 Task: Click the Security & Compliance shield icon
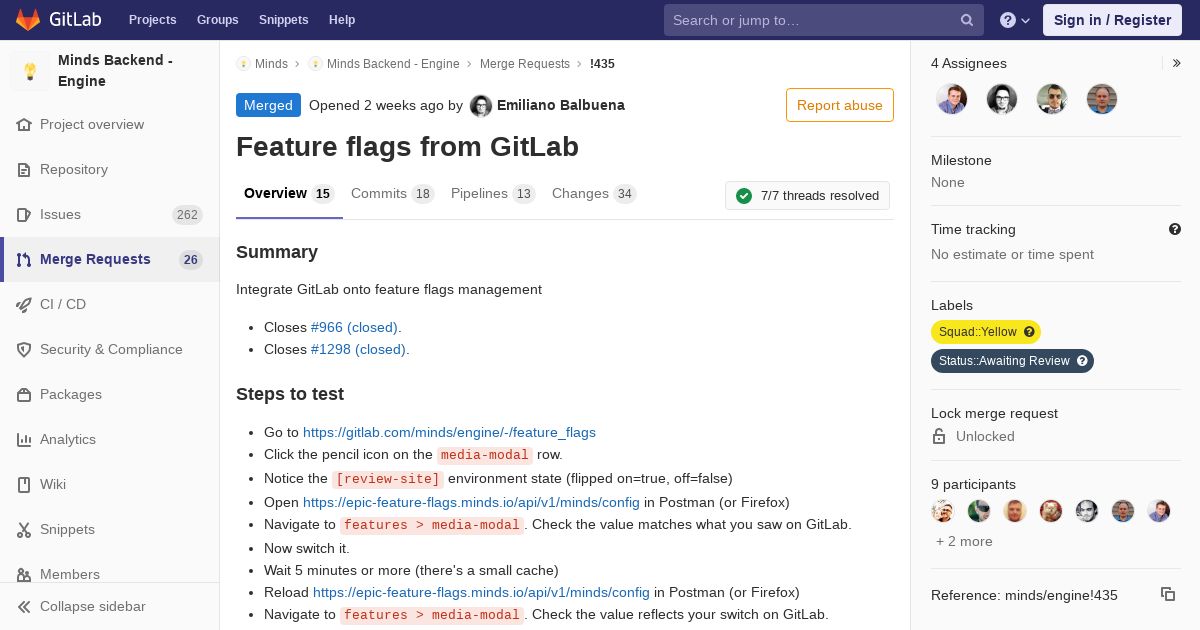(x=24, y=350)
